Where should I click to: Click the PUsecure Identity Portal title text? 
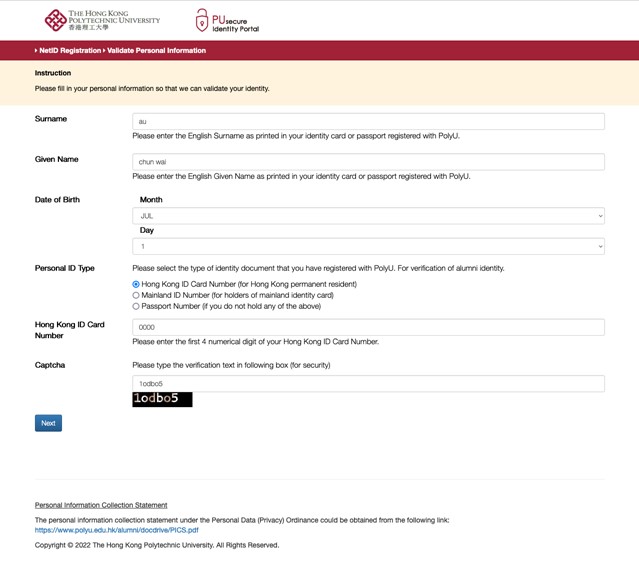click(235, 24)
